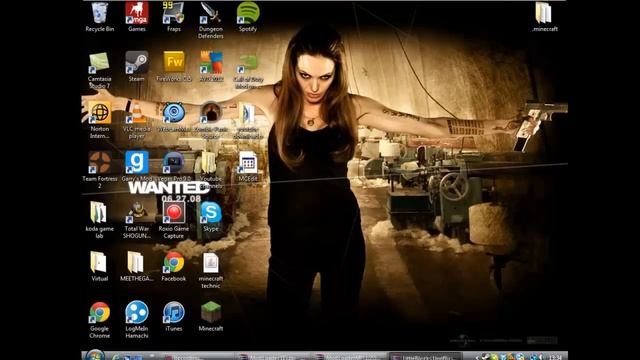This screenshot has width=640, height=360.
Task: Open the Windows Start orb
Action: point(95,355)
